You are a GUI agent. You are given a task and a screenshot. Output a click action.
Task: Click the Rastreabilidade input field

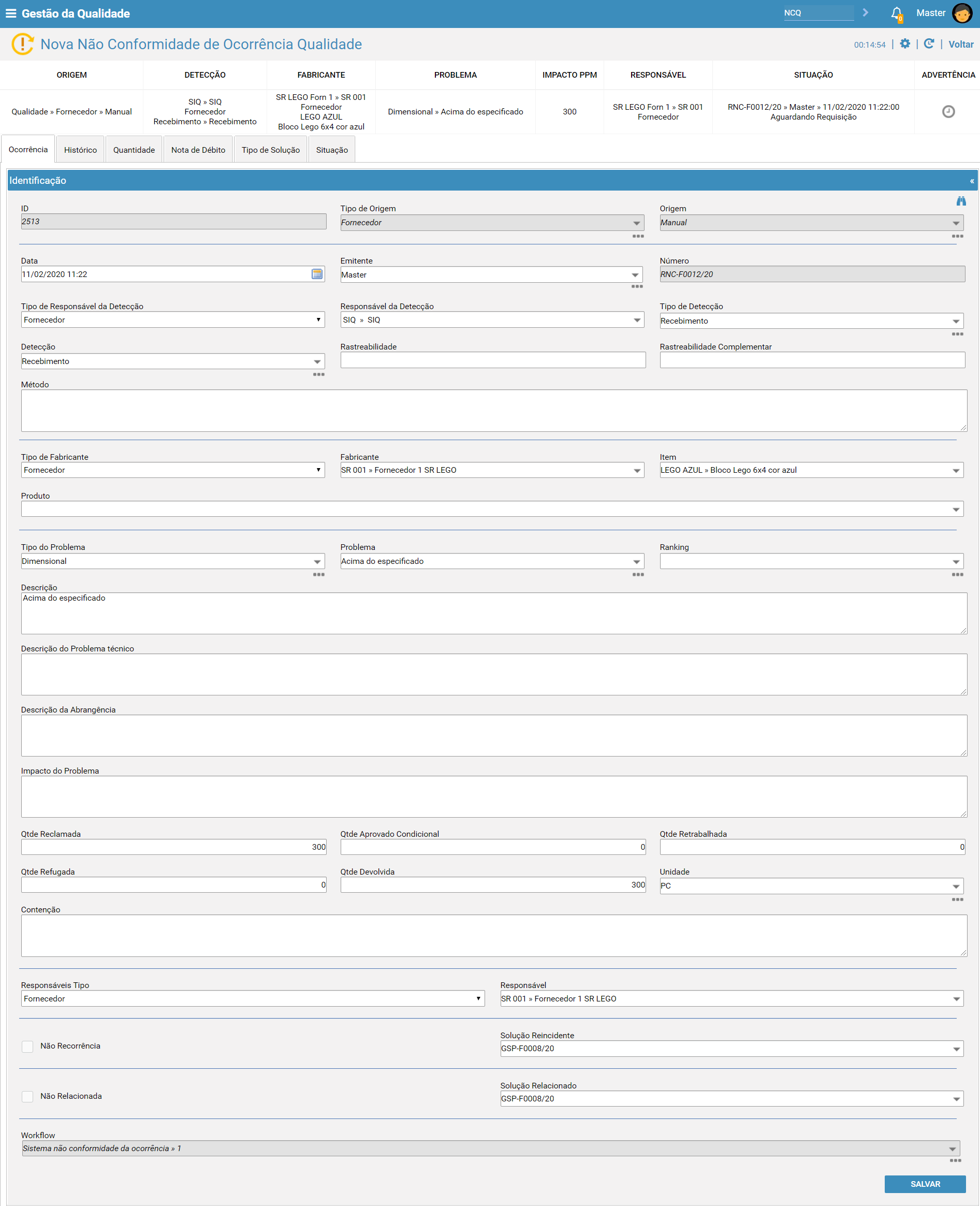(493, 360)
